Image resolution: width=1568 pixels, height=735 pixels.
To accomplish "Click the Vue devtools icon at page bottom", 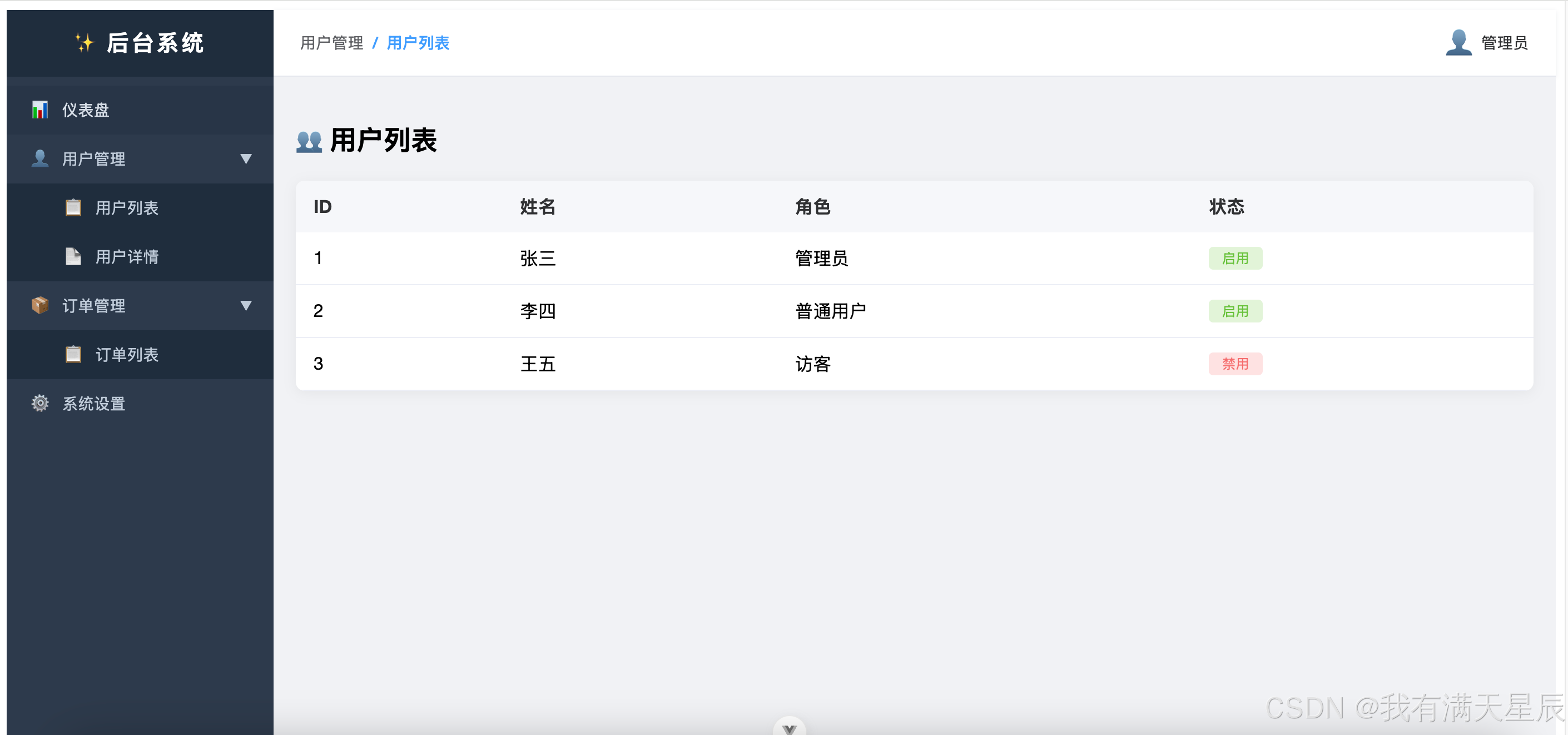I will pos(790,727).
